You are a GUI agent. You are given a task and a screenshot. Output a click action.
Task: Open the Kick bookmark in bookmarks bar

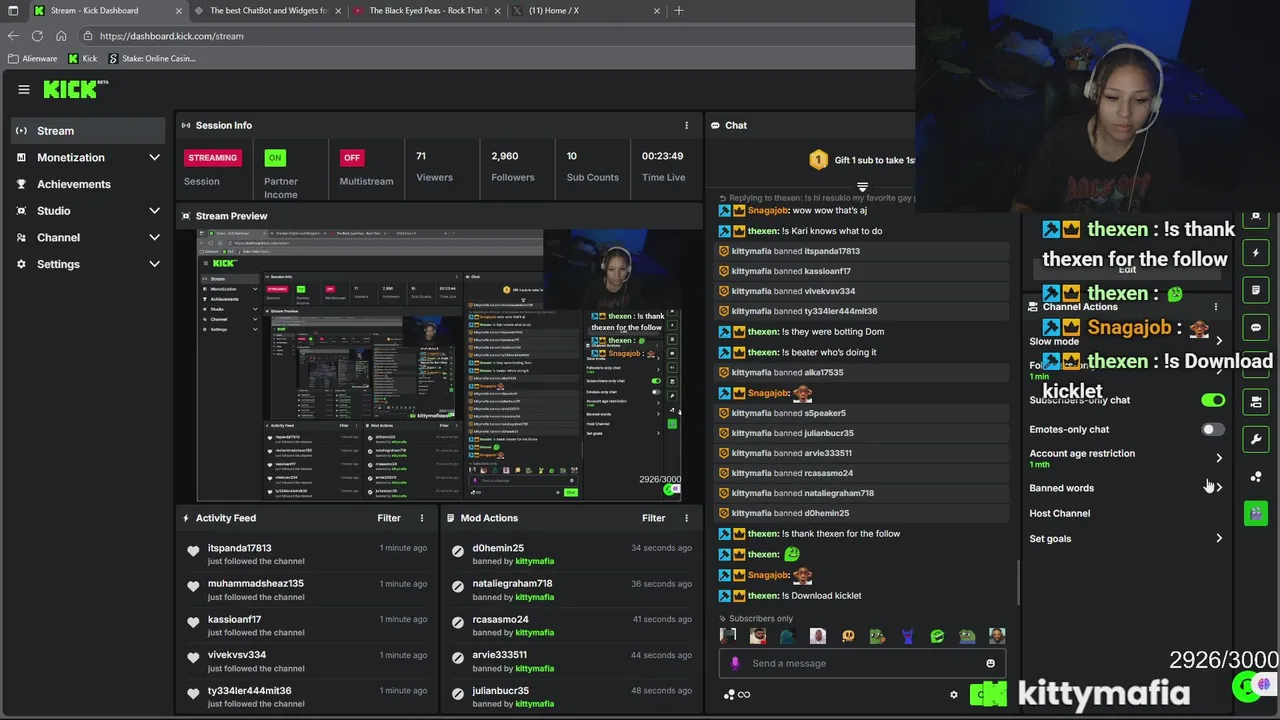click(x=83, y=59)
